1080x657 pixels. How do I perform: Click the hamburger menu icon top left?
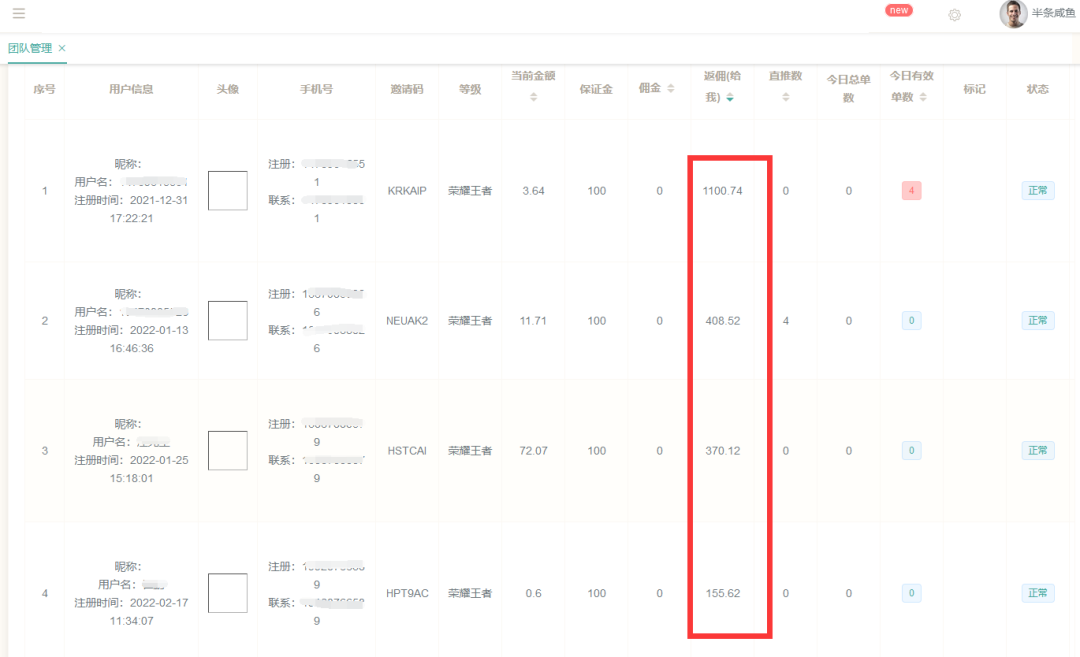[18, 15]
